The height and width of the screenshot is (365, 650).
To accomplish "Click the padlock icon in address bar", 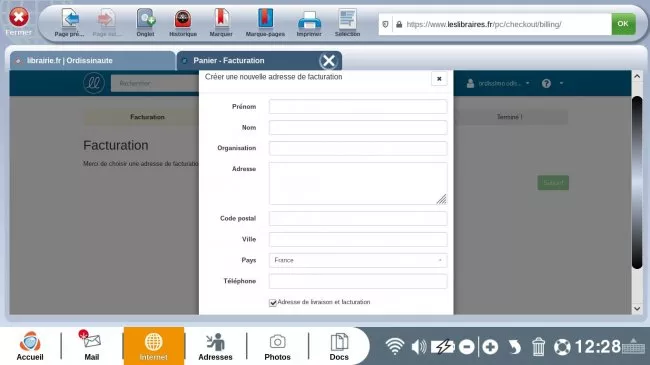I will pyautogui.click(x=399, y=24).
